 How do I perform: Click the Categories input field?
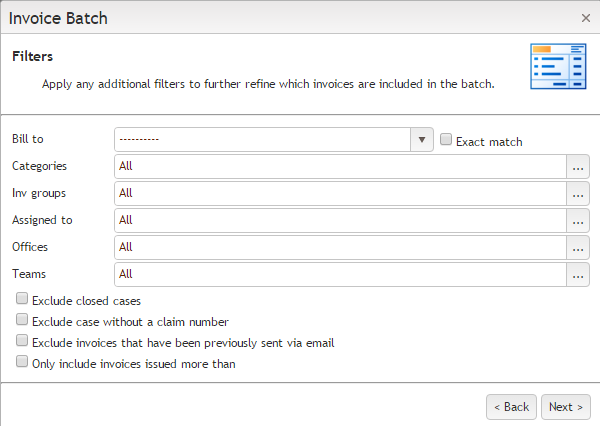340,166
